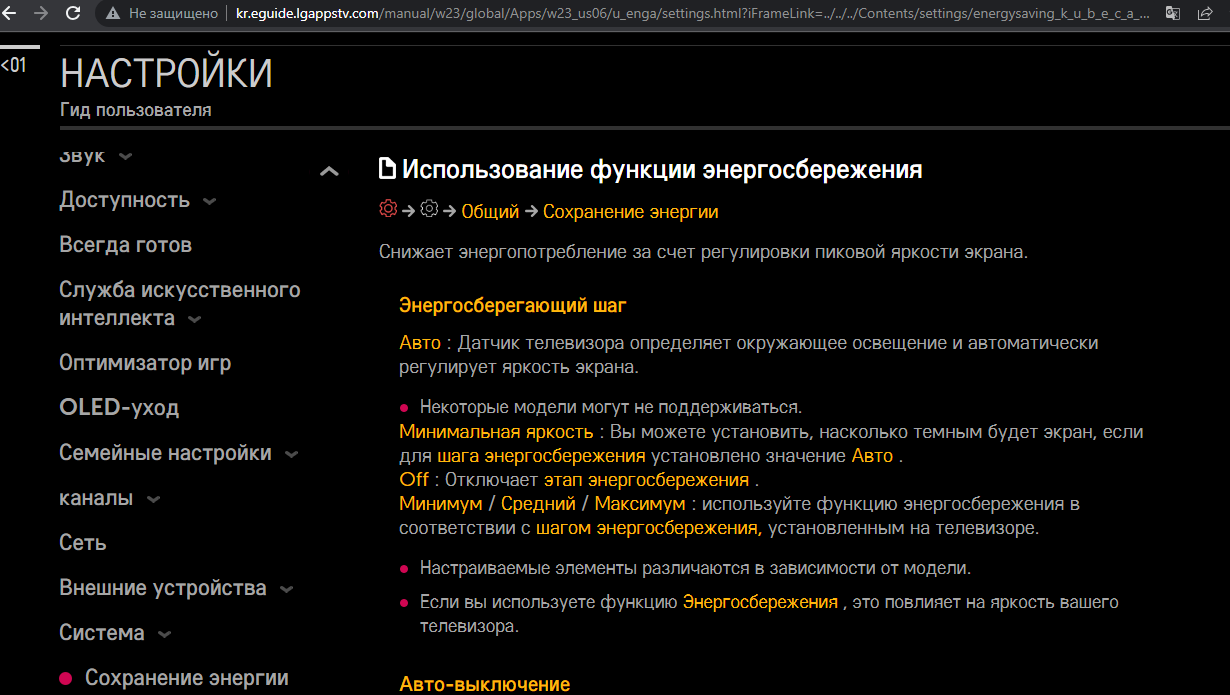The image size is (1230, 695).
Task: Expand the 'Внешние устройства' section
Action: [286, 589]
